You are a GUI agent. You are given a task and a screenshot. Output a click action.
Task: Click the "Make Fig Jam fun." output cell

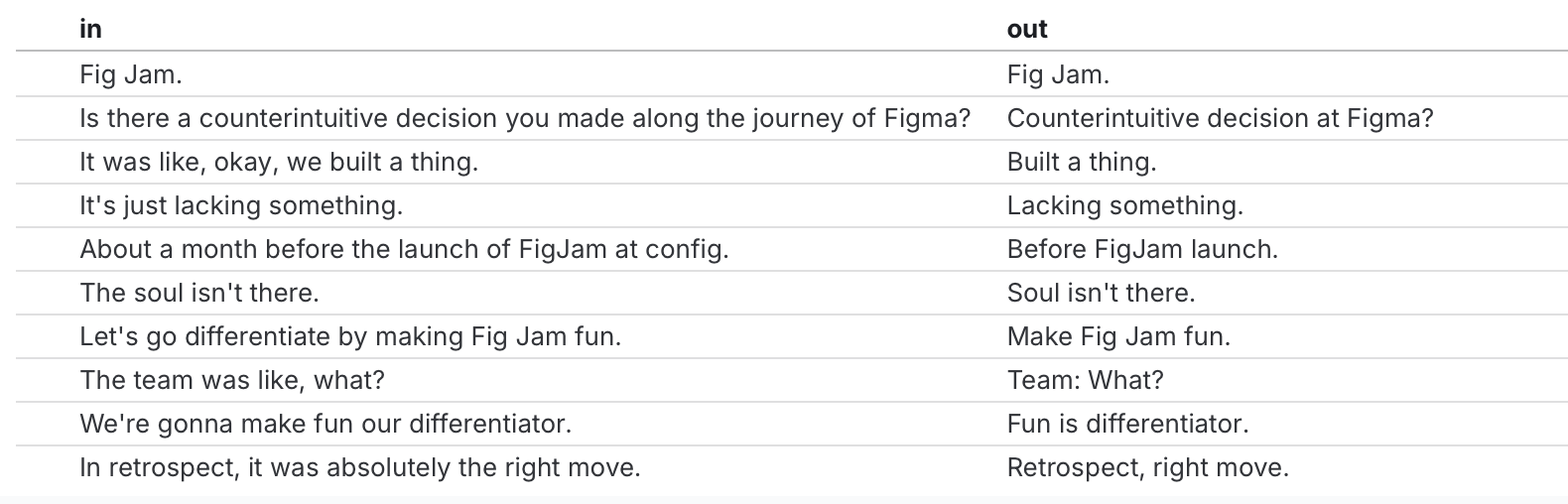pyautogui.click(x=1118, y=336)
